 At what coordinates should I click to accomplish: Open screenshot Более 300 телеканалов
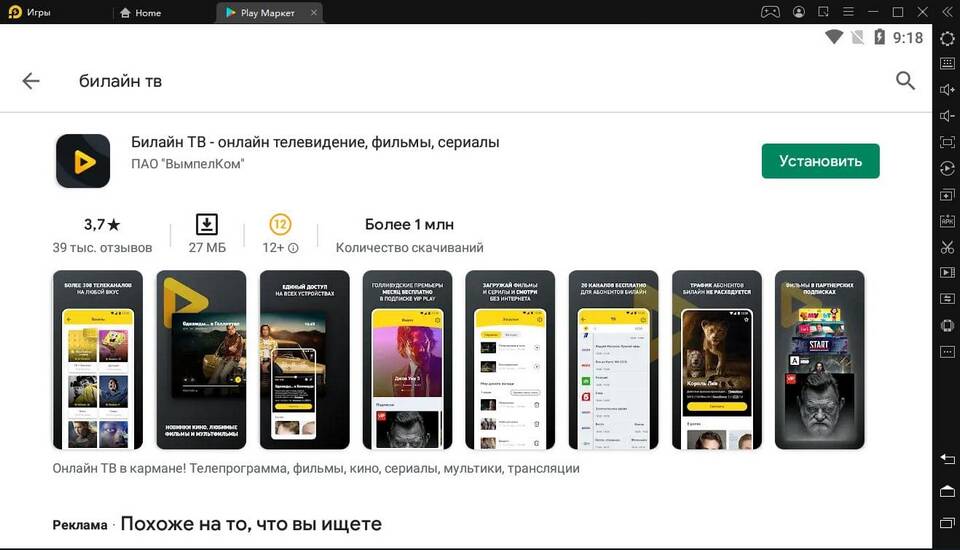tap(98, 360)
